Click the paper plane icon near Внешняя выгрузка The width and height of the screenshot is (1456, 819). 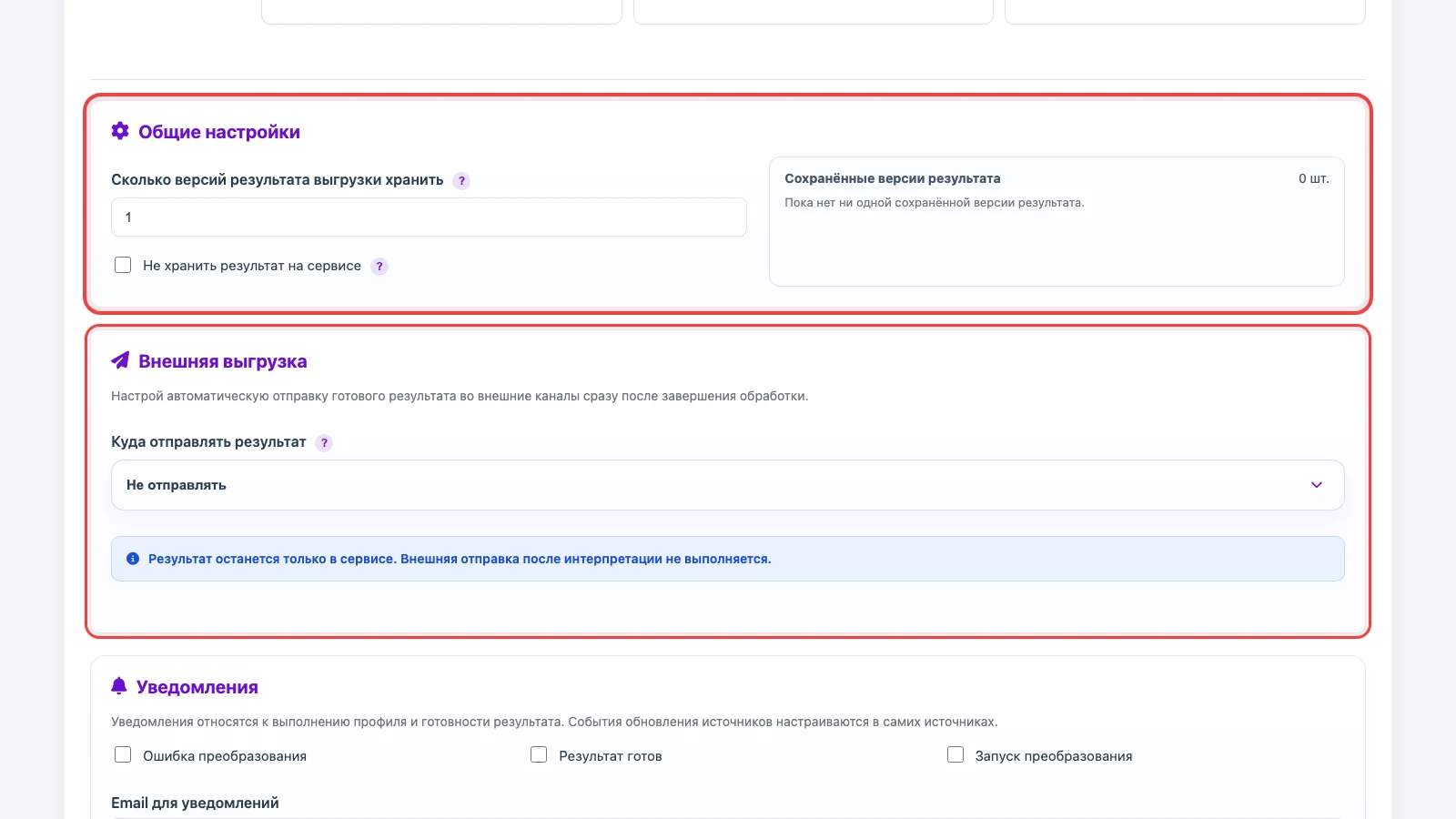click(120, 360)
